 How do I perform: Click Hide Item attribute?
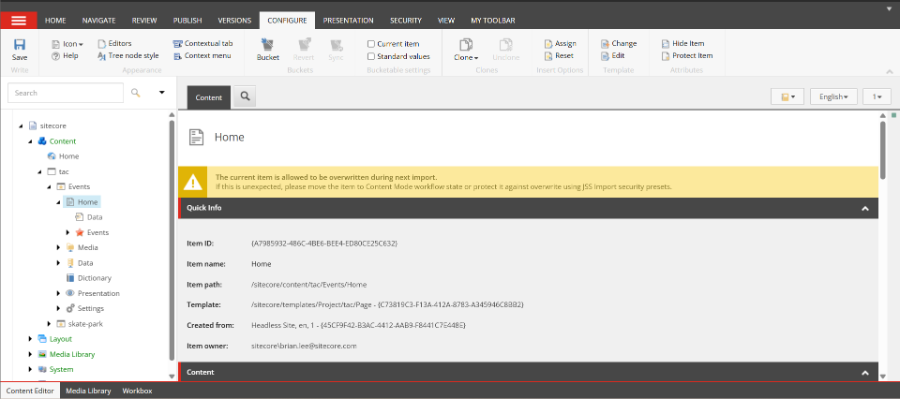click(683, 44)
